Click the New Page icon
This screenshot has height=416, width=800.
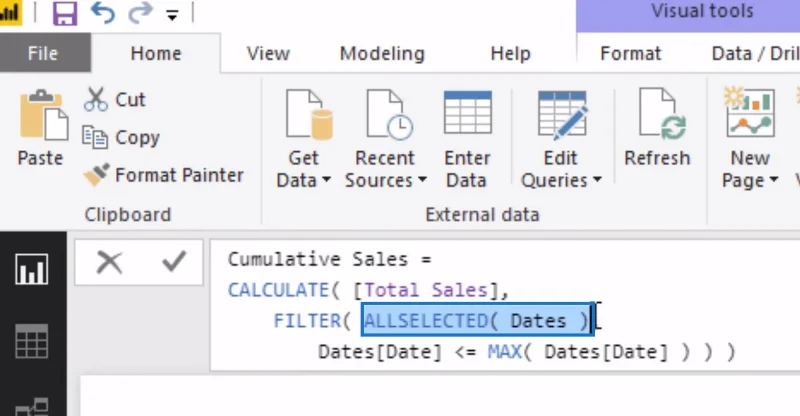tap(750, 112)
